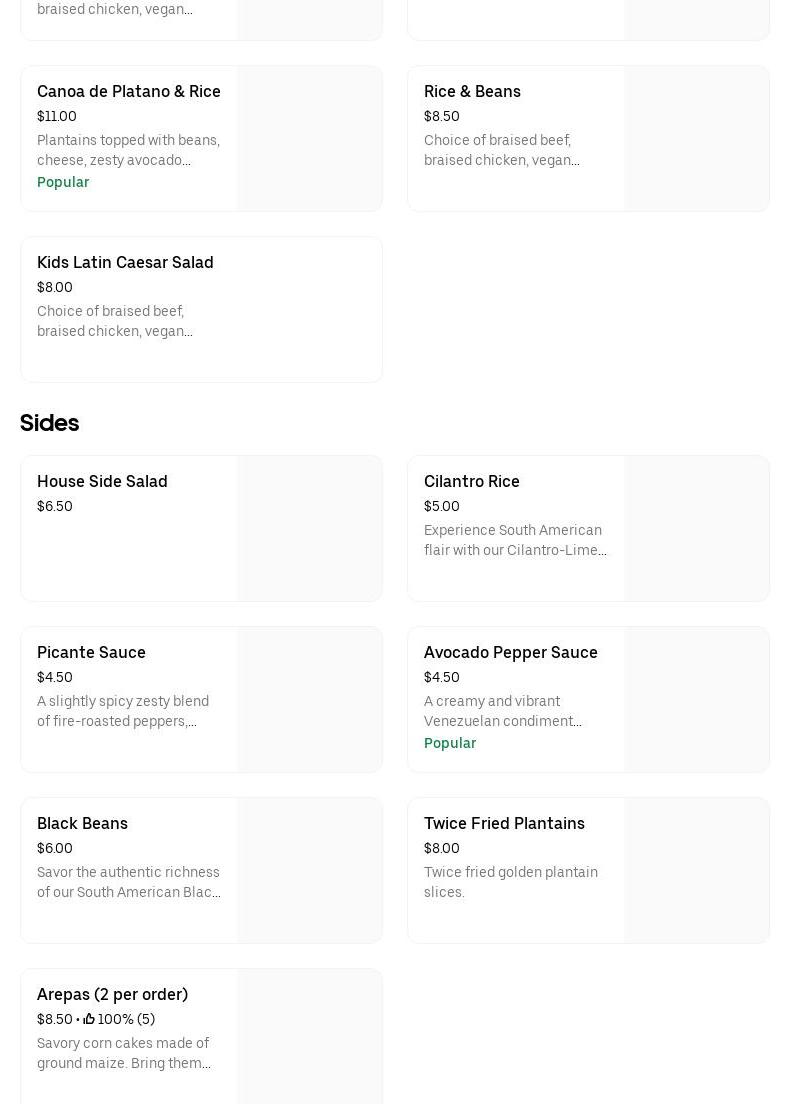Click Popular badge under Avocado Pepper Sauce
Image resolution: width=804 pixels, height=1104 pixels.
(450, 743)
